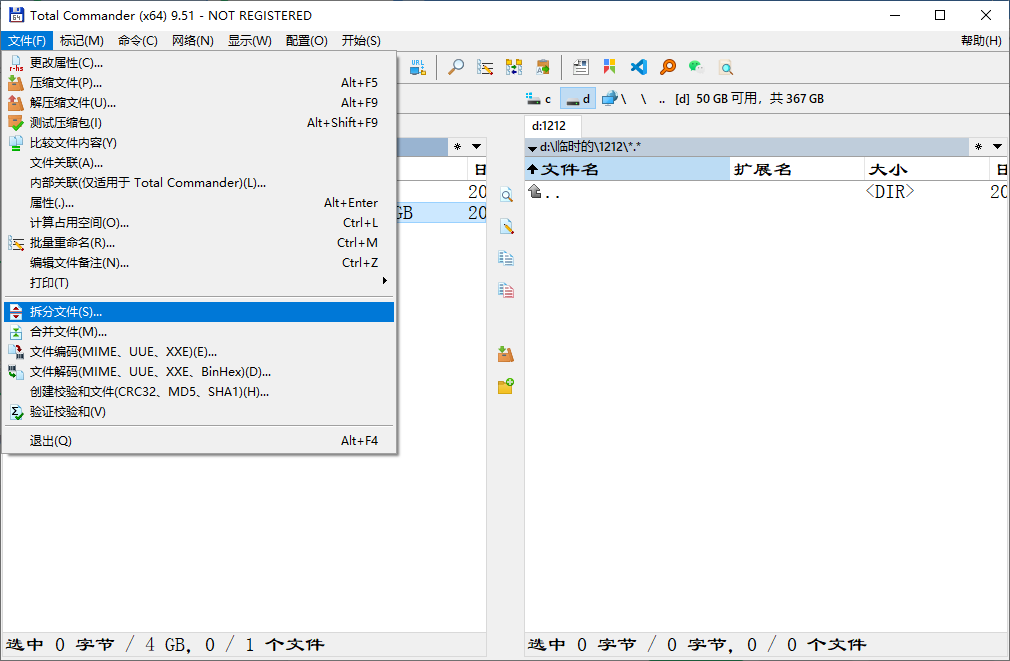Select 合并文件(M)... menu entry
Screen dimensions: 1010x661
click(x=199, y=332)
